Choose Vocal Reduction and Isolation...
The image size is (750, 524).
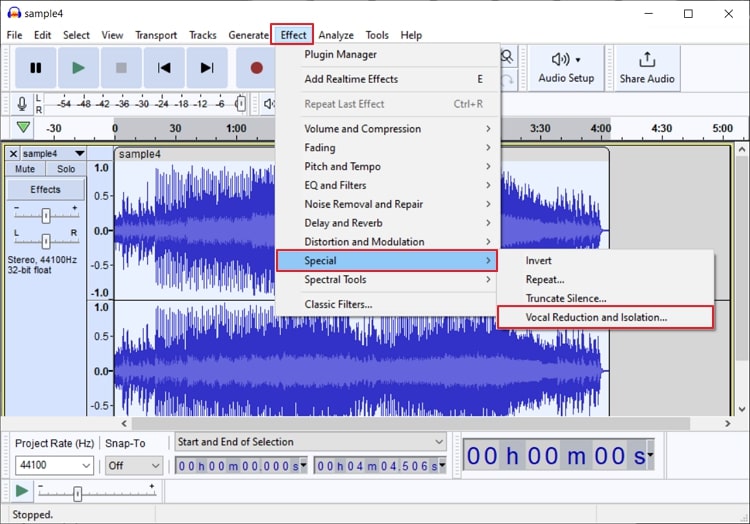pyautogui.click(x=606, y=317)
